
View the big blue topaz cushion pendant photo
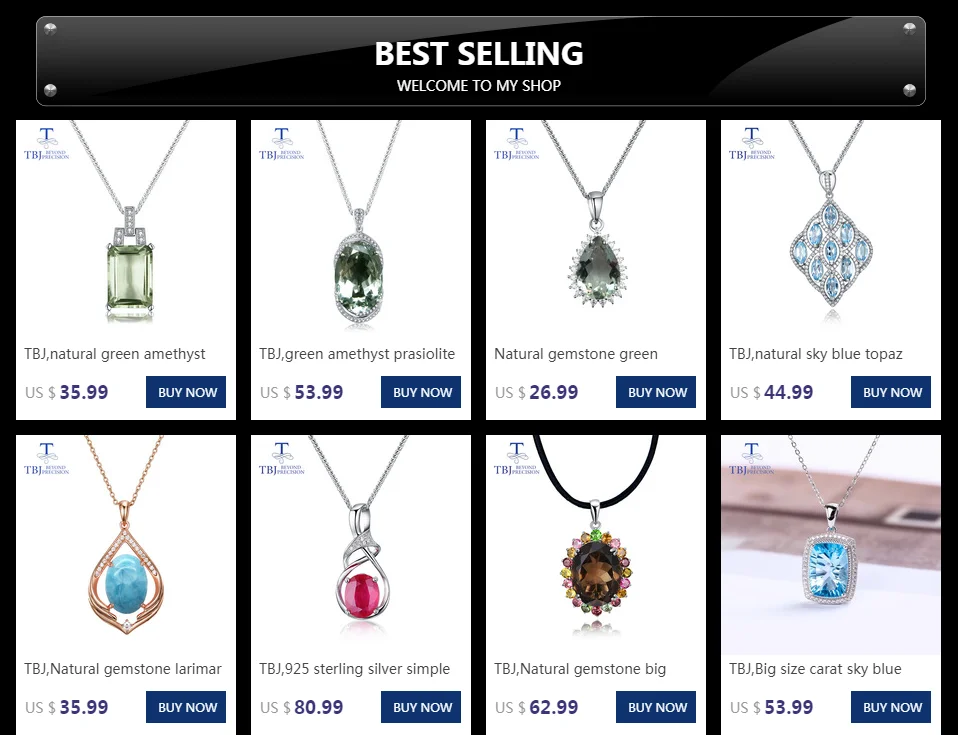tap(831, 545)
